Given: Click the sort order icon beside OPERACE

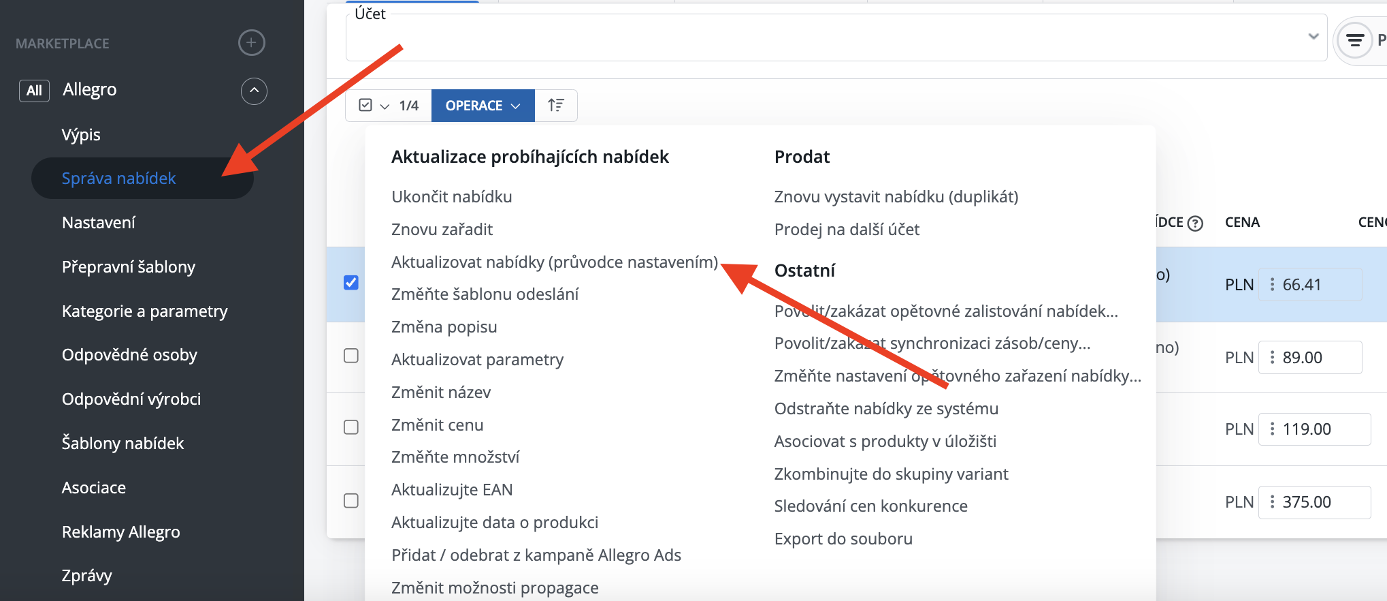Looking at the screenshot, I should pos(556,105).
